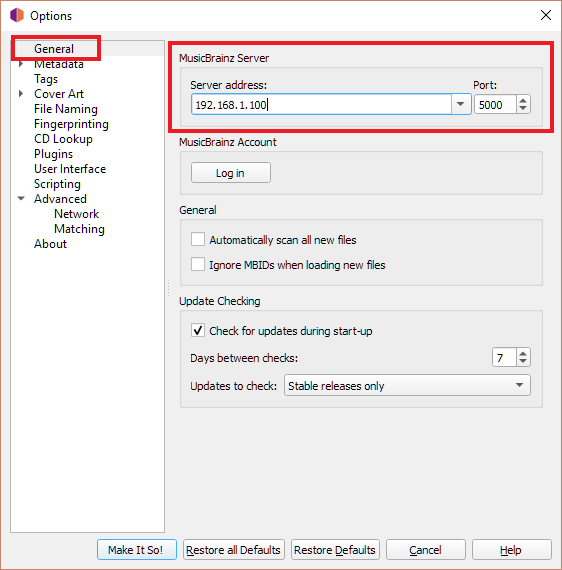Go to Fingerprinting settings
The image size is (562, 570).
pos(71,124)
